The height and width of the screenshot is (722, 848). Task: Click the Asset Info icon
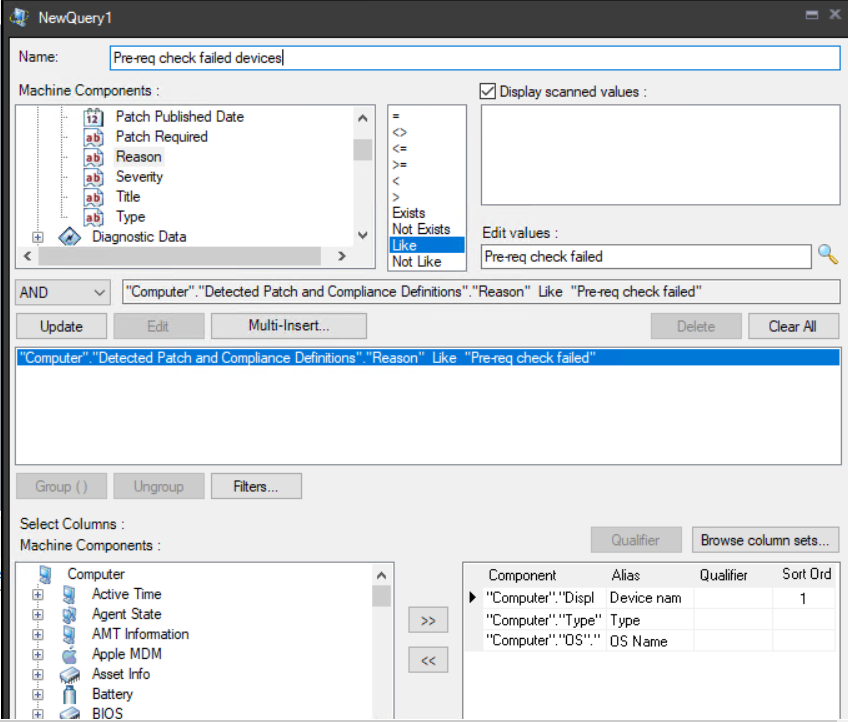click(x=69, y=674)
